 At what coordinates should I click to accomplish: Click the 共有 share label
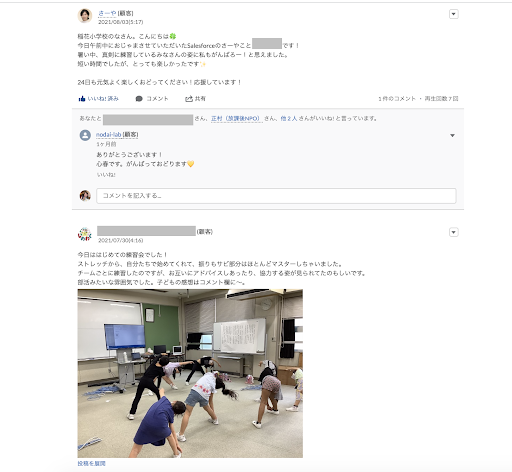coord(200,99)
